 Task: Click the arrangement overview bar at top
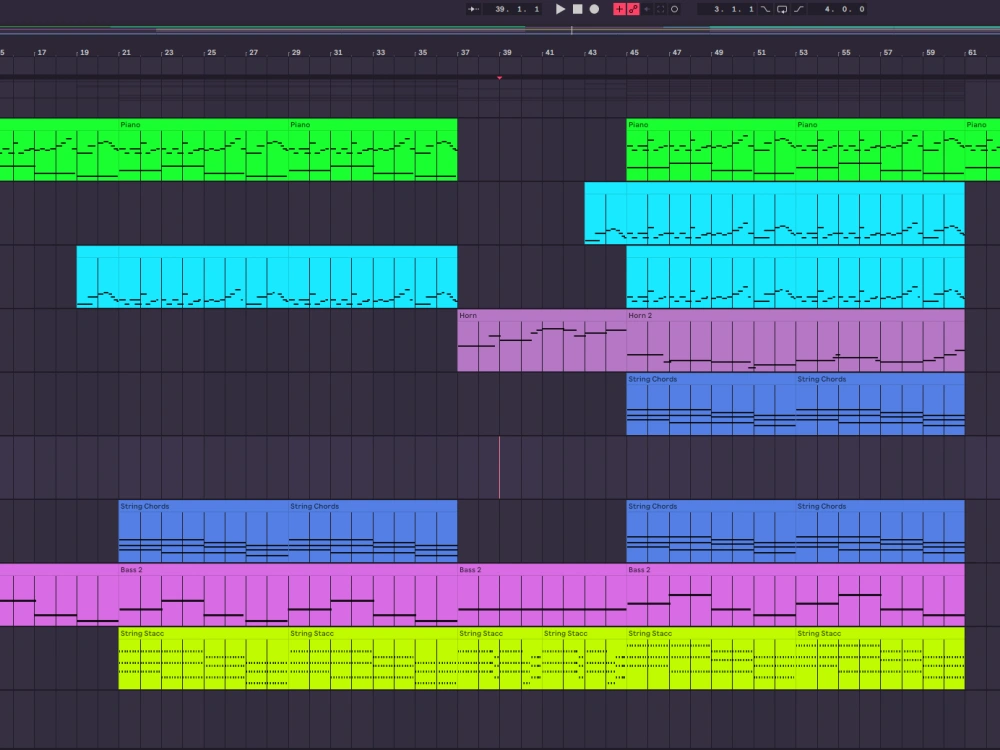[500, 29]
